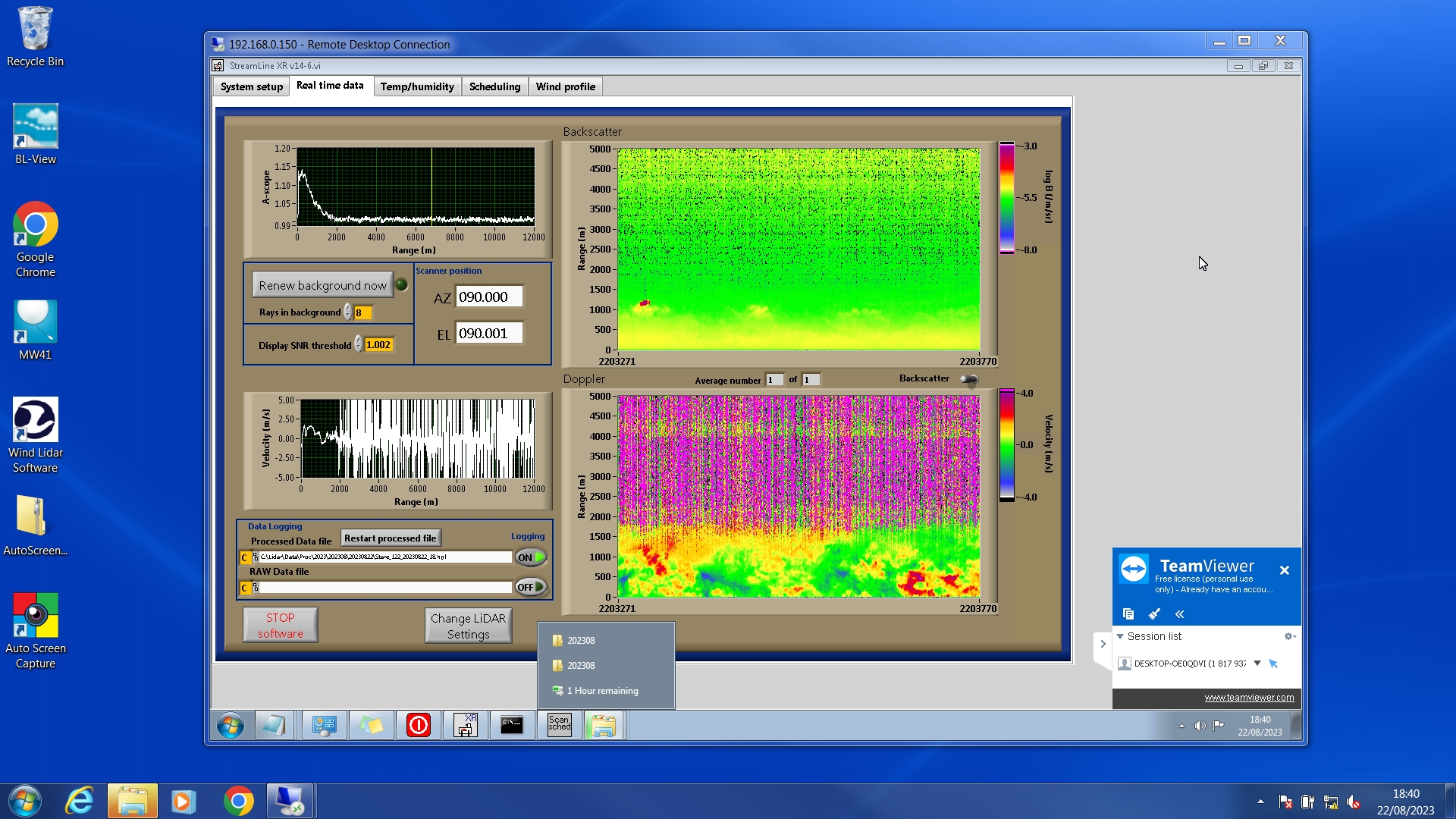Click the TeamViewer file box copy icon
This screenshot has height=819, width=1456.
pos(1128,613)
